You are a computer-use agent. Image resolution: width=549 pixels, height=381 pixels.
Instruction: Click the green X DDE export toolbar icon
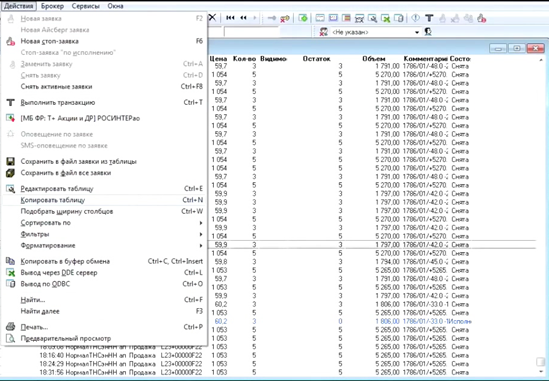point(385,18)
